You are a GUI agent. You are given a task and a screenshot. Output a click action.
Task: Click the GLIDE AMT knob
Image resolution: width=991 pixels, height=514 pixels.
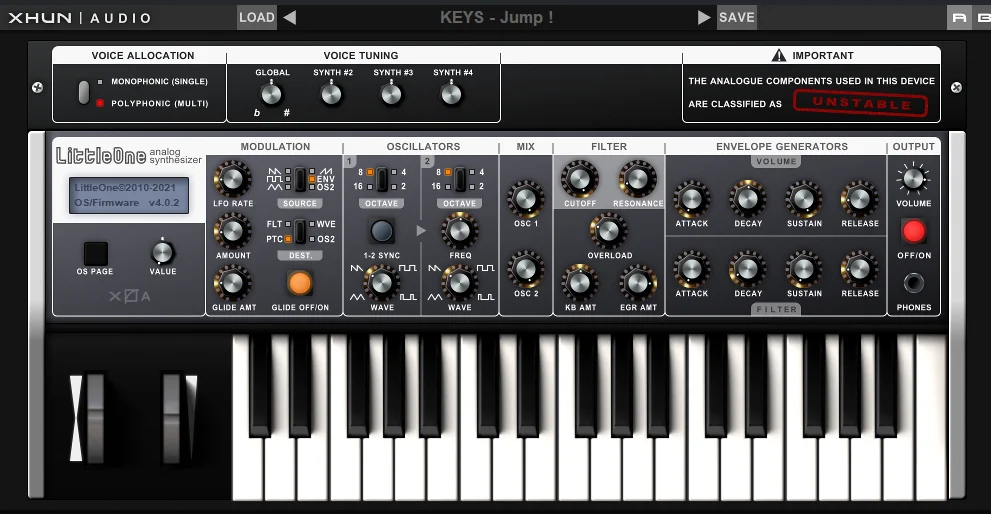point(233,283)
